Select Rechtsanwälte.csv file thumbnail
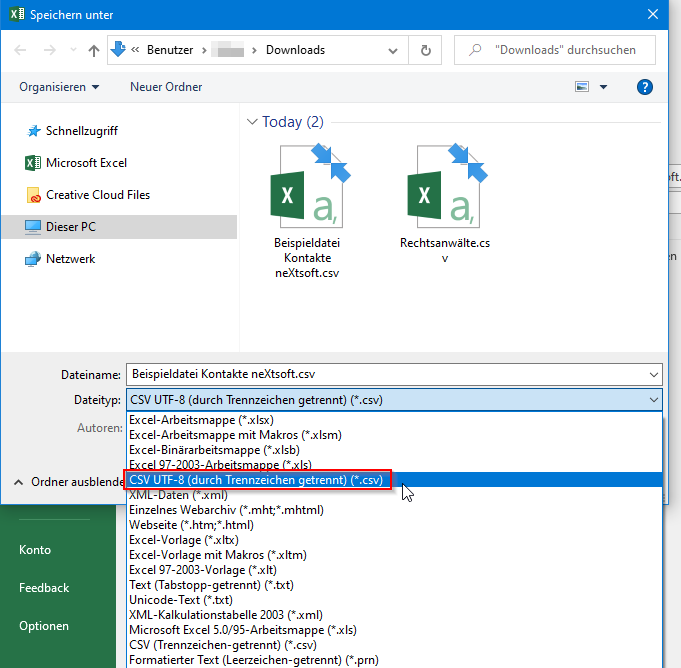The height and width of the screenshot is (668, 681). pos(445,203)
